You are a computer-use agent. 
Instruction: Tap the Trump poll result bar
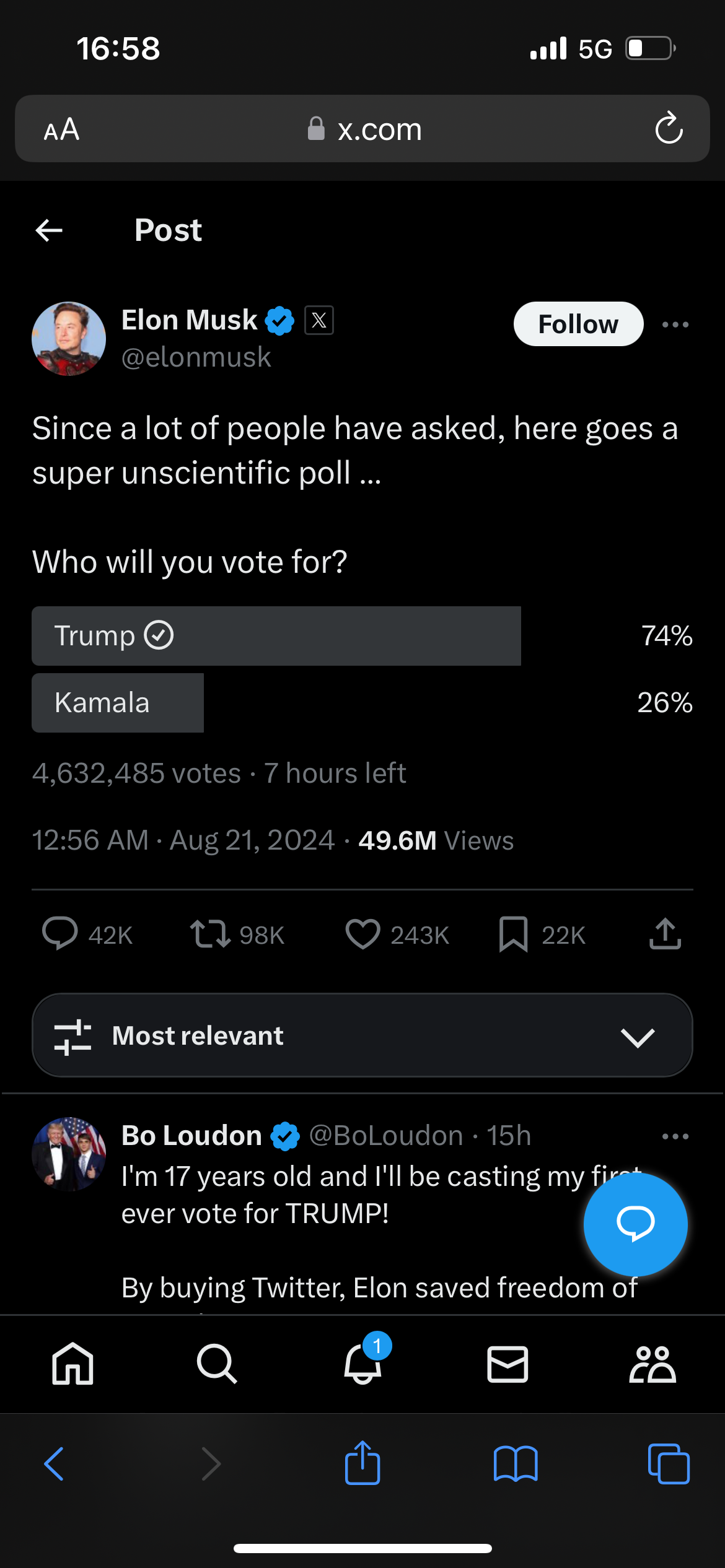point(276,636)
